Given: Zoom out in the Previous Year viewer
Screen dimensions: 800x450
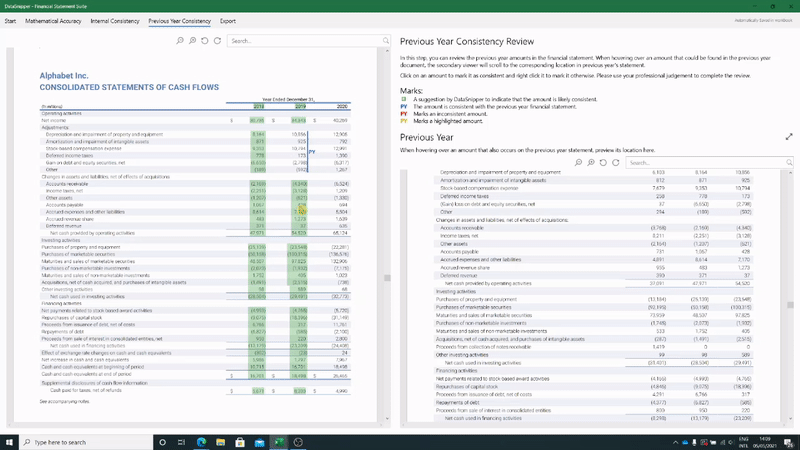Looking at the screenshot, I should [x=579, y=162].
